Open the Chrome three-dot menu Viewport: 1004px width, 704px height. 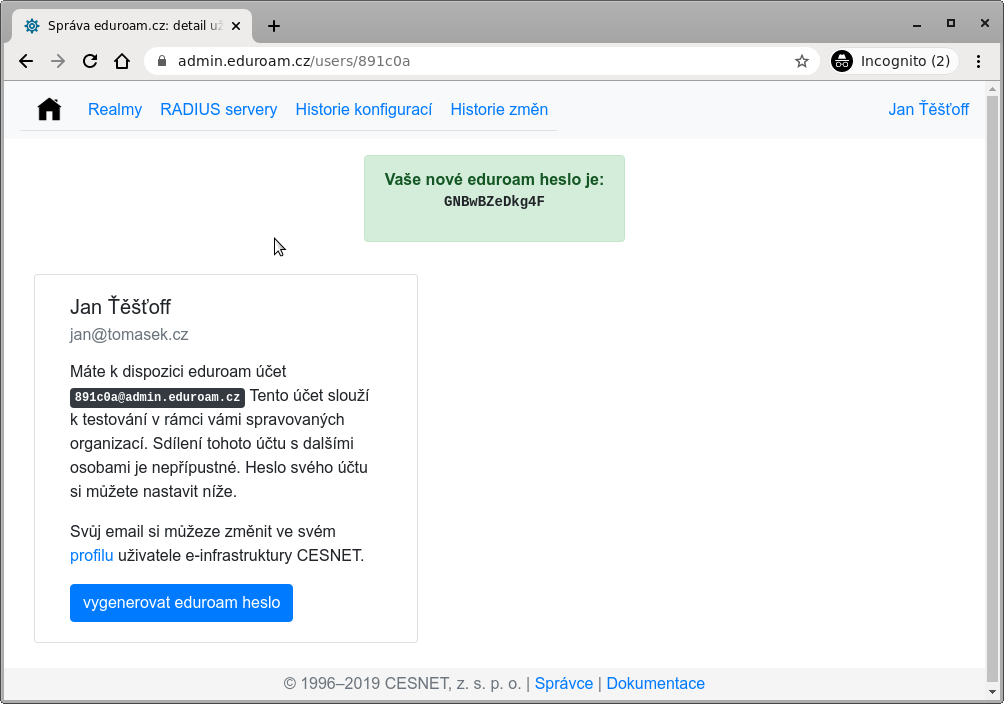click(x=978, y=61)
